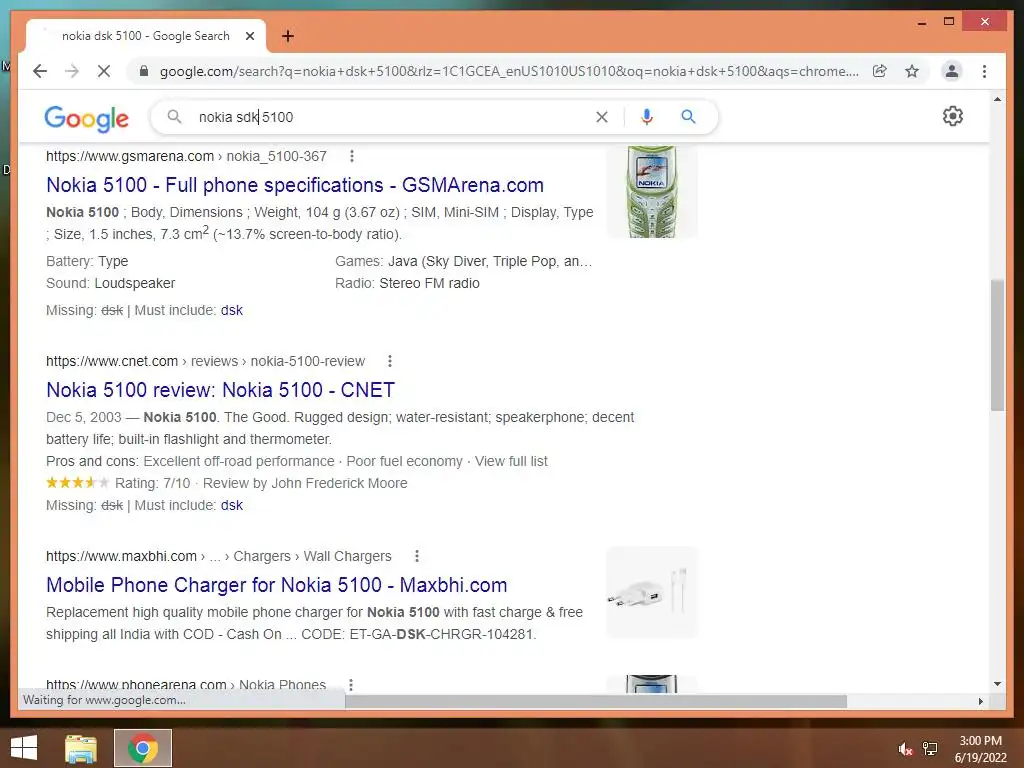
Task: Click the white charger product thumbnail
Action: [x=652, y=592]
